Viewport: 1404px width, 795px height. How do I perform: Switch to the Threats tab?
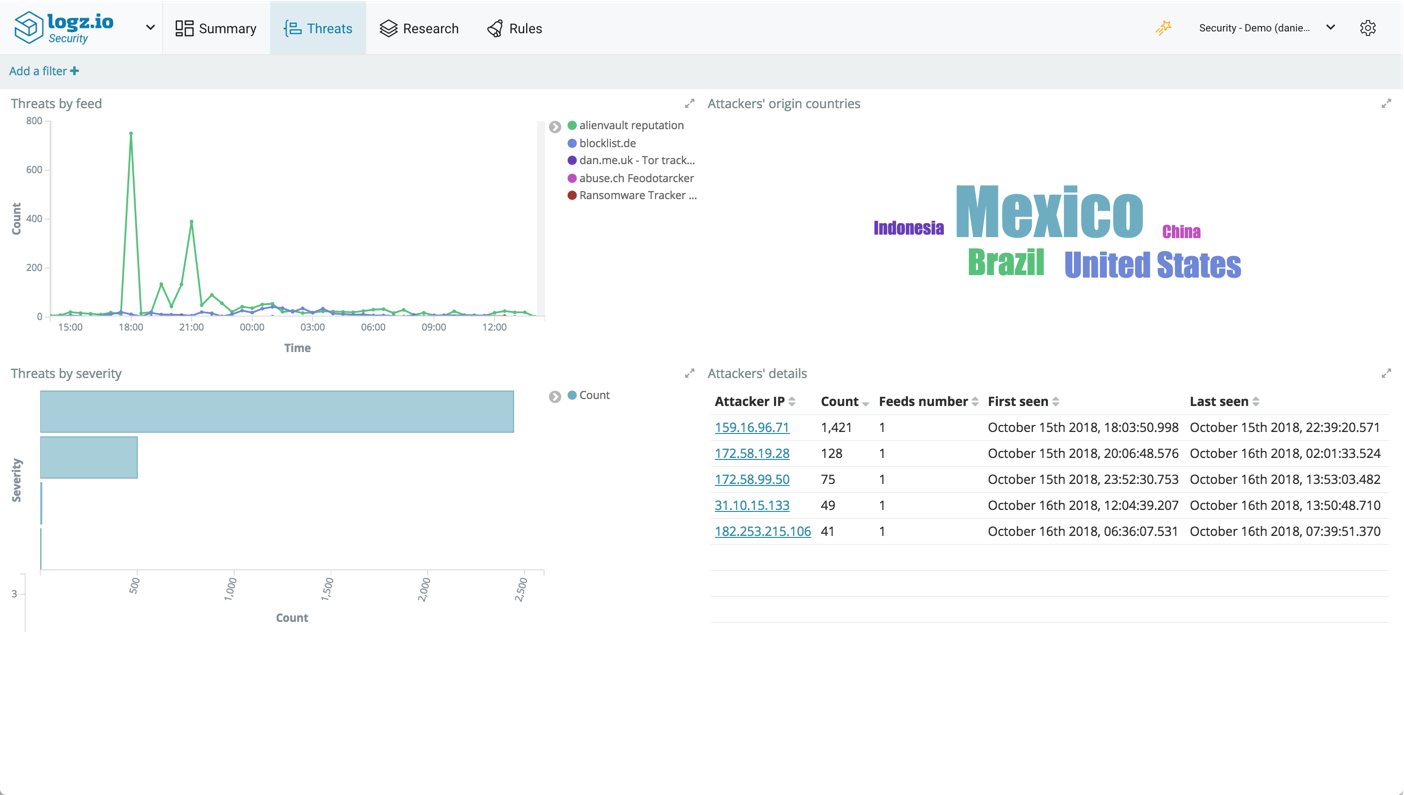tap(318, 28)
